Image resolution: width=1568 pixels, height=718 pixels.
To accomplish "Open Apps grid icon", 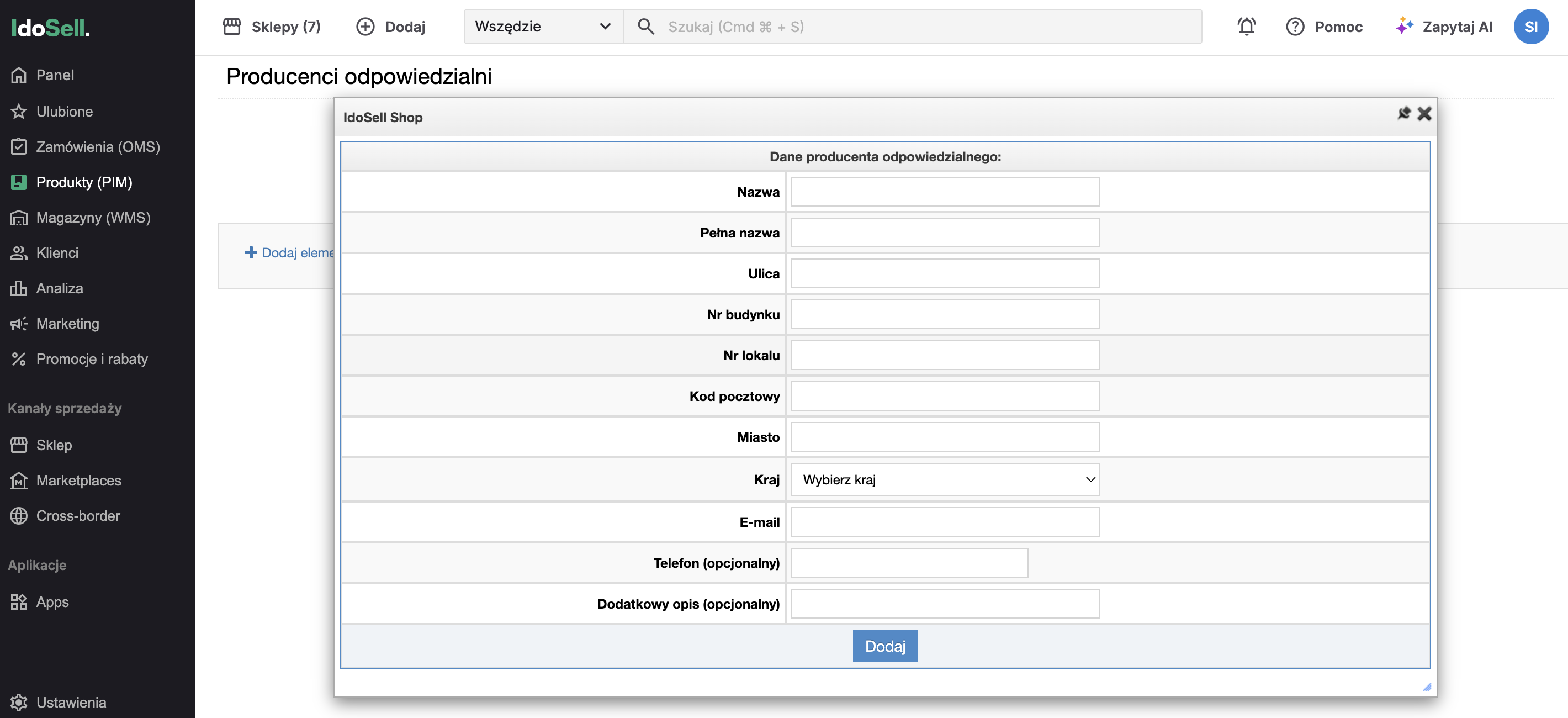I will (x=19, y=601).
